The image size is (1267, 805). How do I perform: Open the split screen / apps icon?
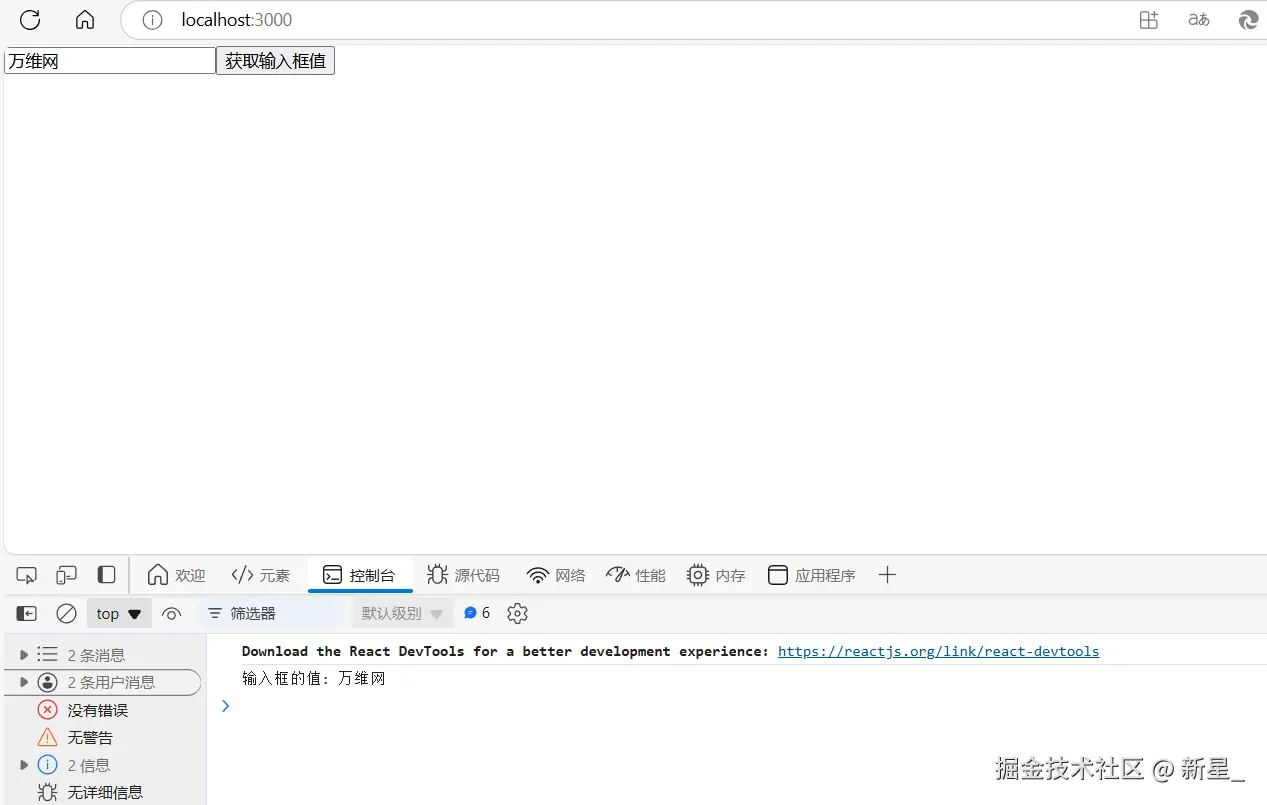click(1148, 20)
